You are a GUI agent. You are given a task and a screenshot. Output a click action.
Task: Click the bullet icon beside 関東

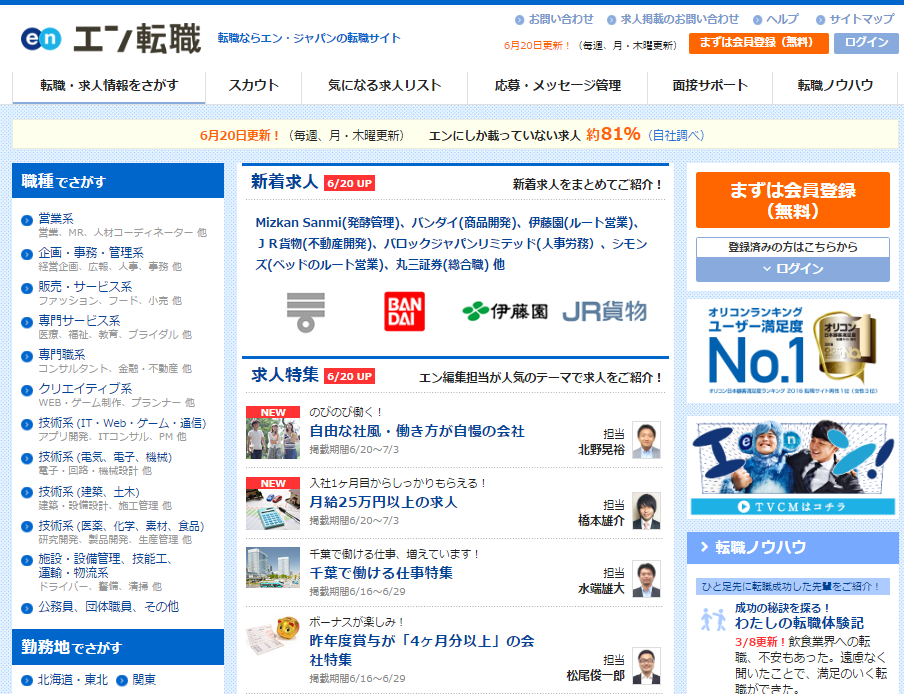[122, 681]
